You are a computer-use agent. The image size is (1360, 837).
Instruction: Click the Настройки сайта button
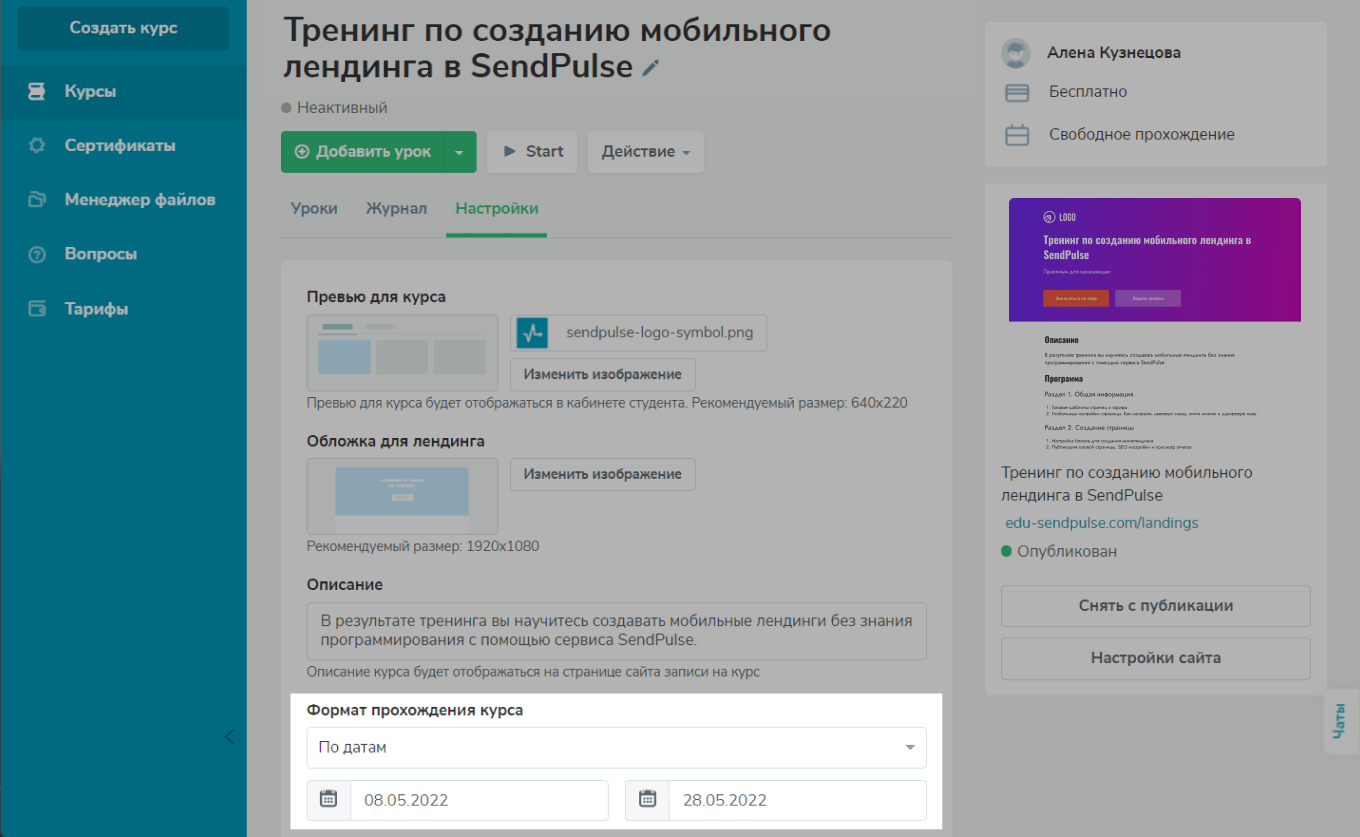[x=1156, y=659]
